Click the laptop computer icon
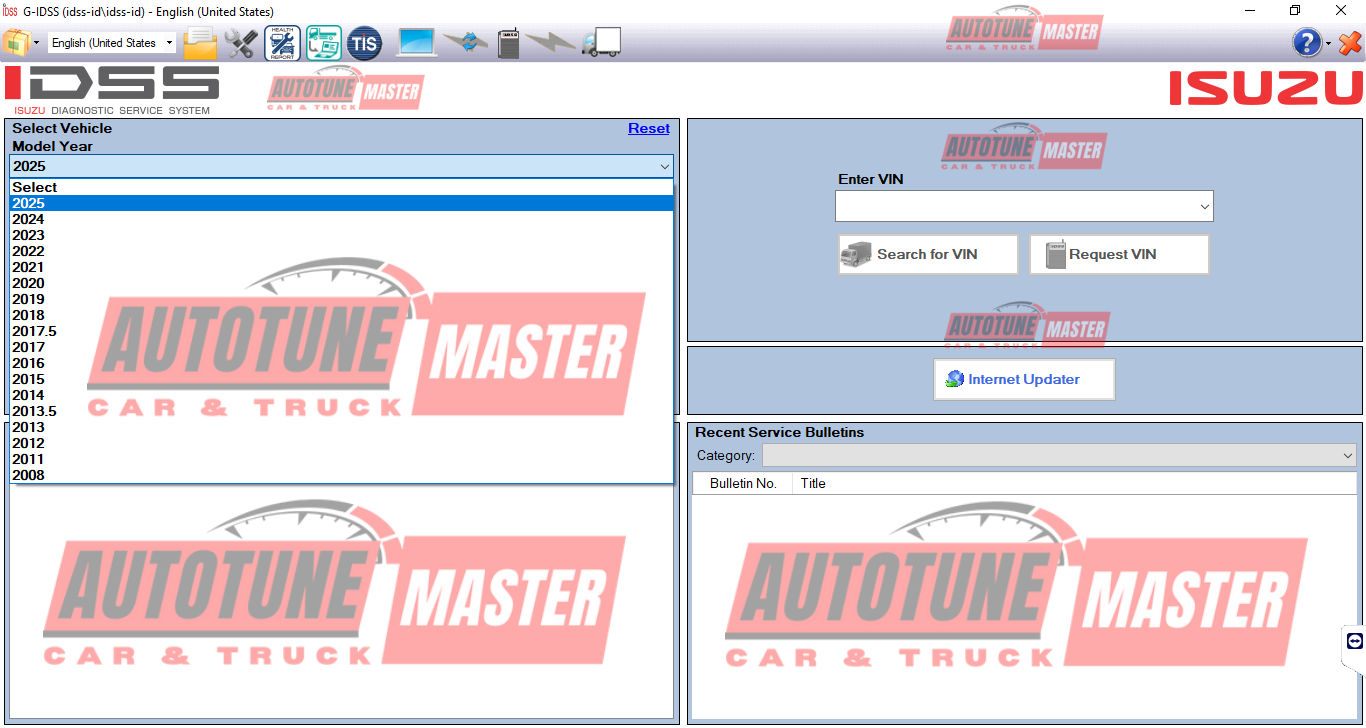Viewport: 1366px width, 728px height. [x=417, y=43]
